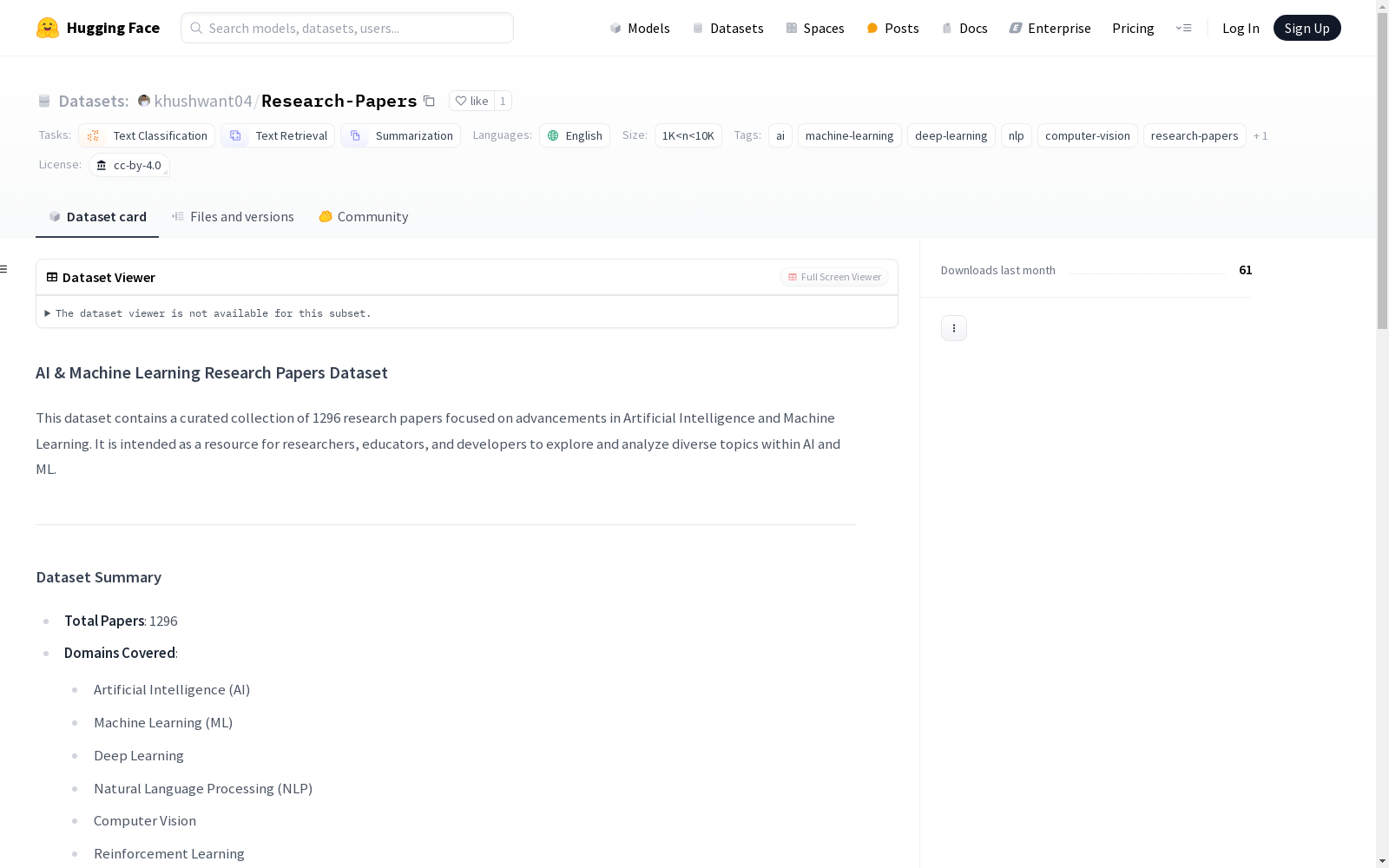The width and height of the screenshot is (1389, 868).
Task: Click the Enterprise icon in navigation
Action: click(1016, 28)
